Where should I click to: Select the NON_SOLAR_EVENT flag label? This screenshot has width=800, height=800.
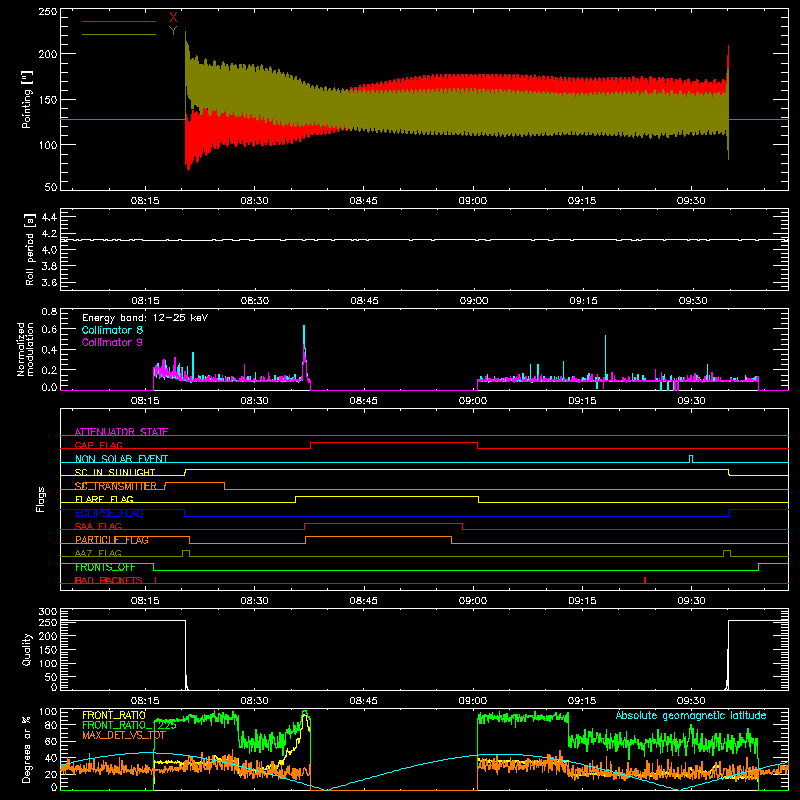tap(121, 459)
